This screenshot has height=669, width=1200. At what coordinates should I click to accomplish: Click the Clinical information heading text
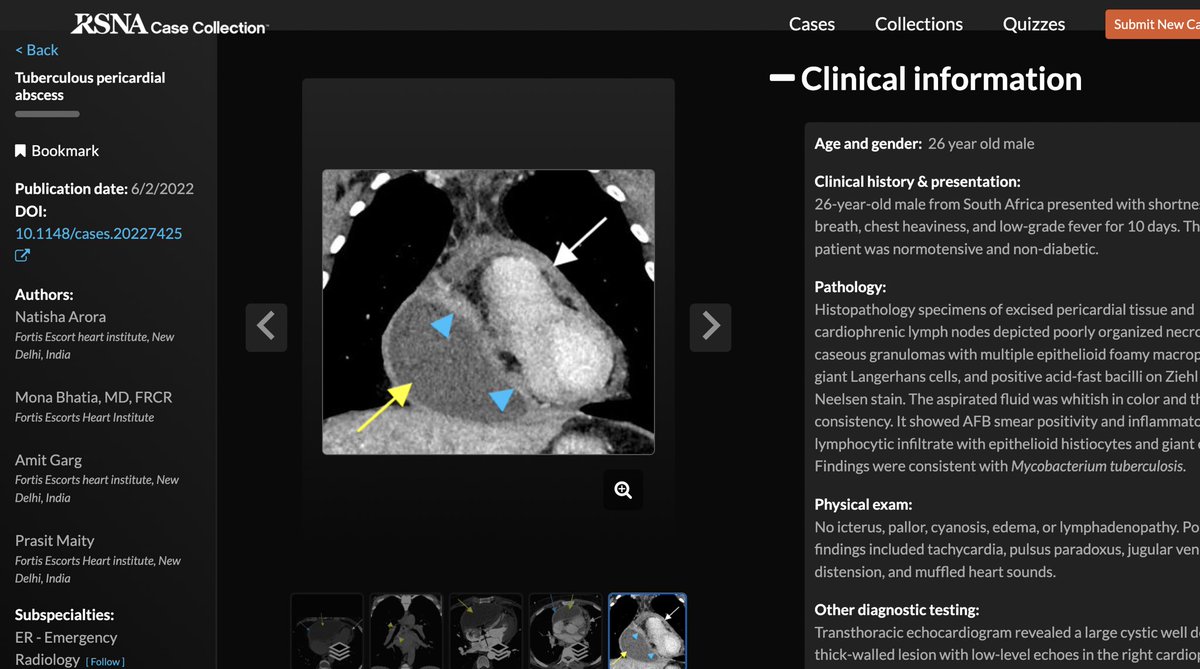tap(941, 78)
